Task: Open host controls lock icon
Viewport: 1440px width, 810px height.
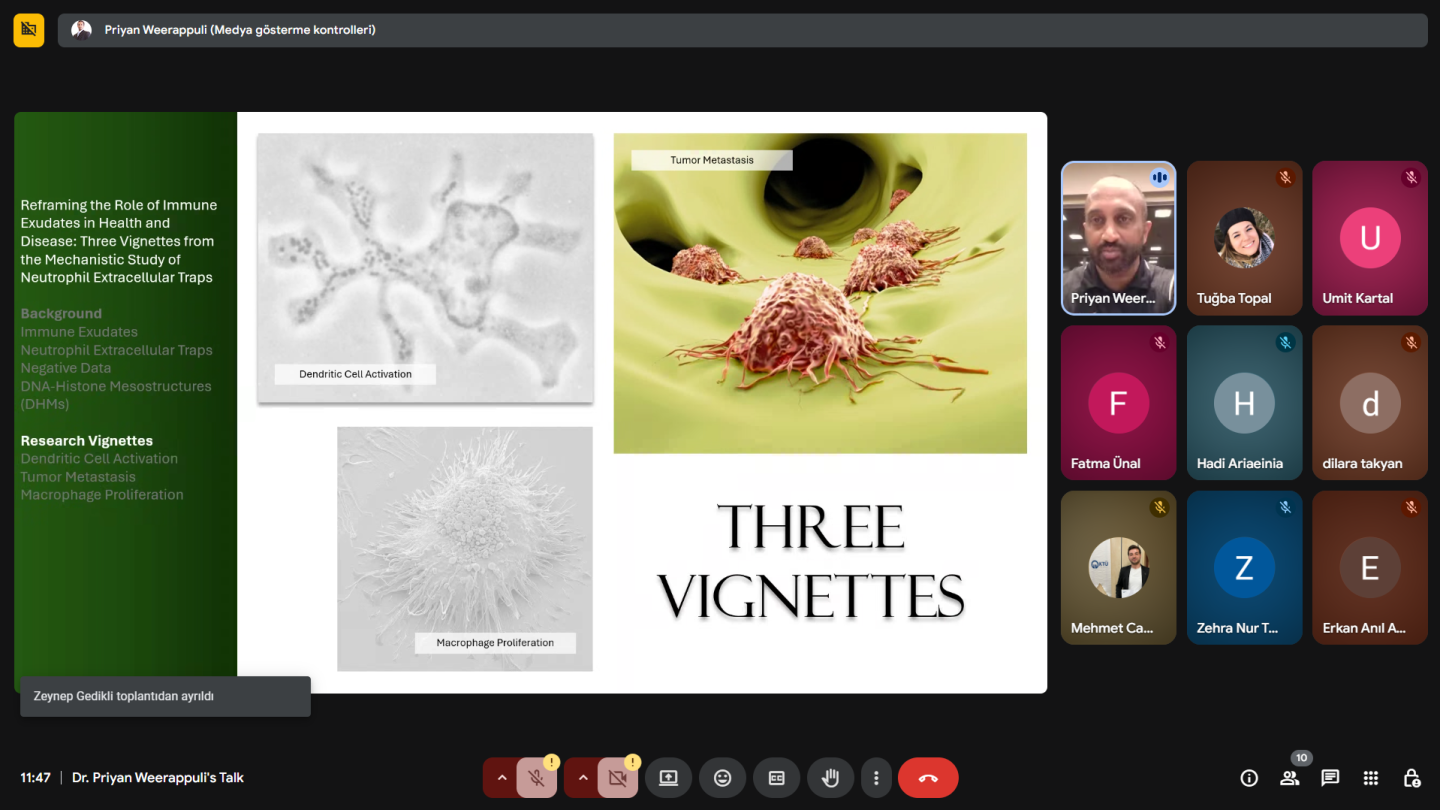Action: (1411, 778)
